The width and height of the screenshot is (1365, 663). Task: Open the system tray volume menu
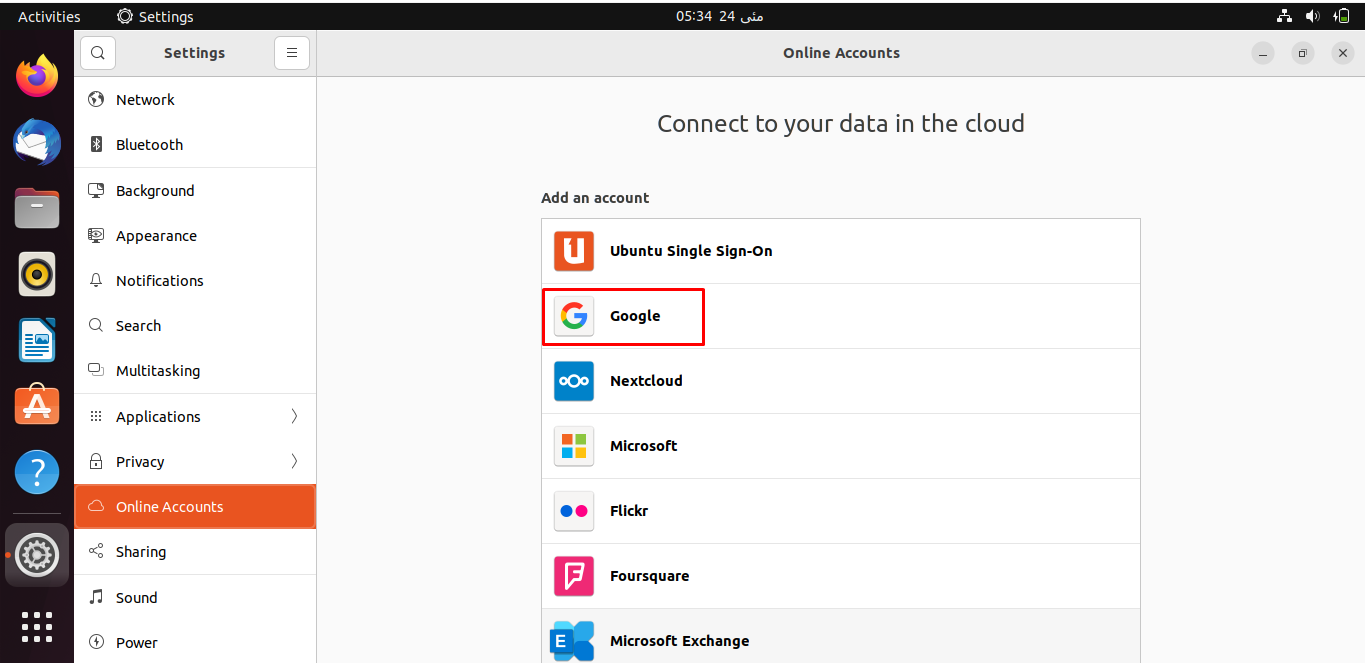[x=1312, y=16]
